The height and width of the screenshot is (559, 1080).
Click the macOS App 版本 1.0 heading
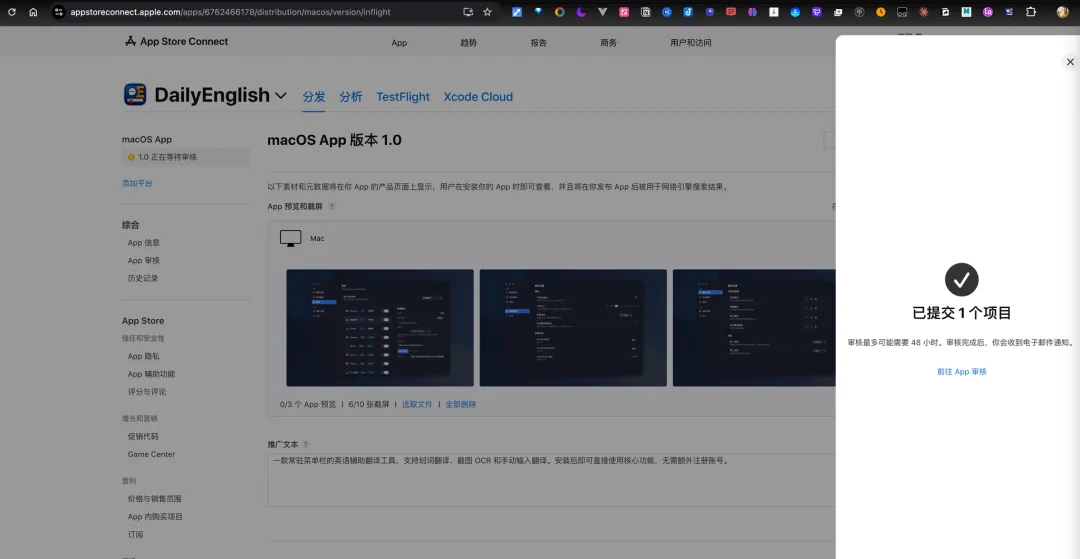click(334, 140)
